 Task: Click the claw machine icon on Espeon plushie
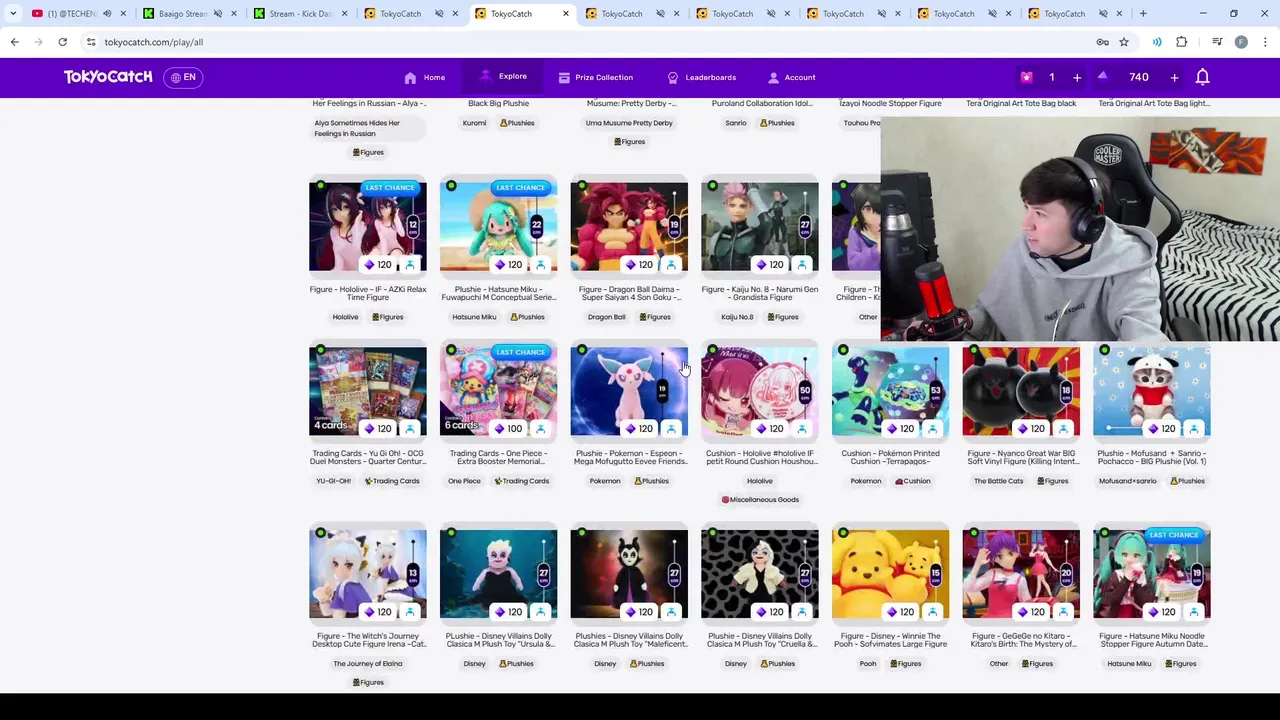[x=671, y=429]
